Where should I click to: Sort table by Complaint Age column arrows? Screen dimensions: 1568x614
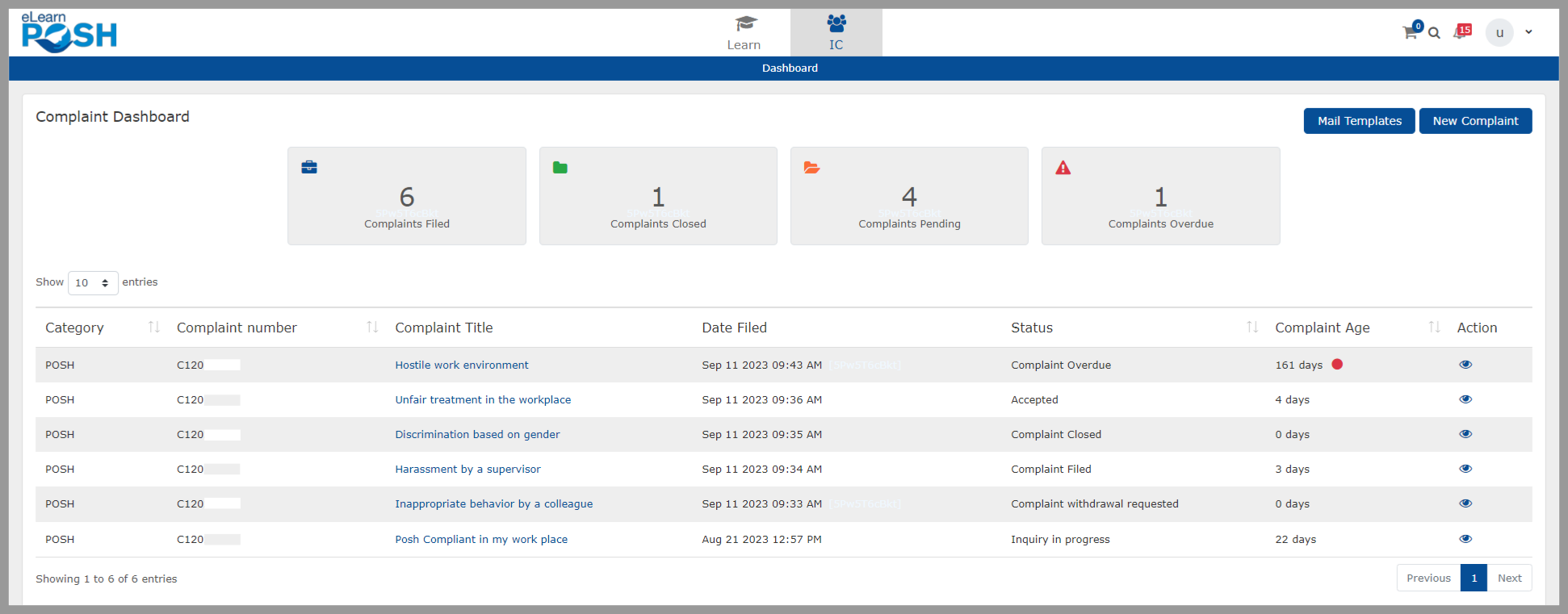1434,327
